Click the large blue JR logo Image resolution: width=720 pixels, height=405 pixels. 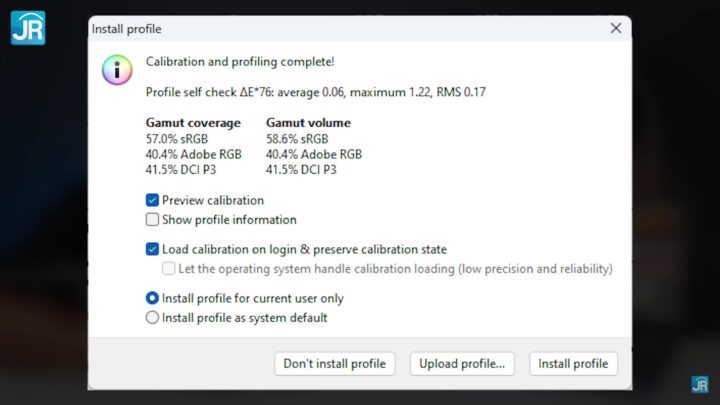click(27, 27)
